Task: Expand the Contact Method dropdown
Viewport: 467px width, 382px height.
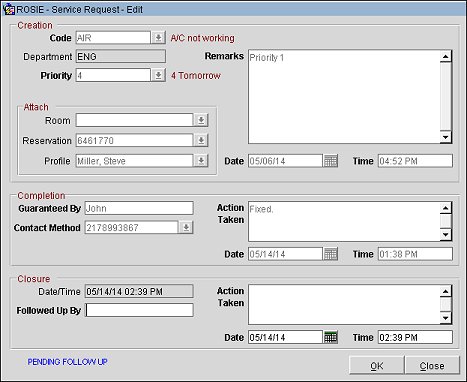Action: 186,227
